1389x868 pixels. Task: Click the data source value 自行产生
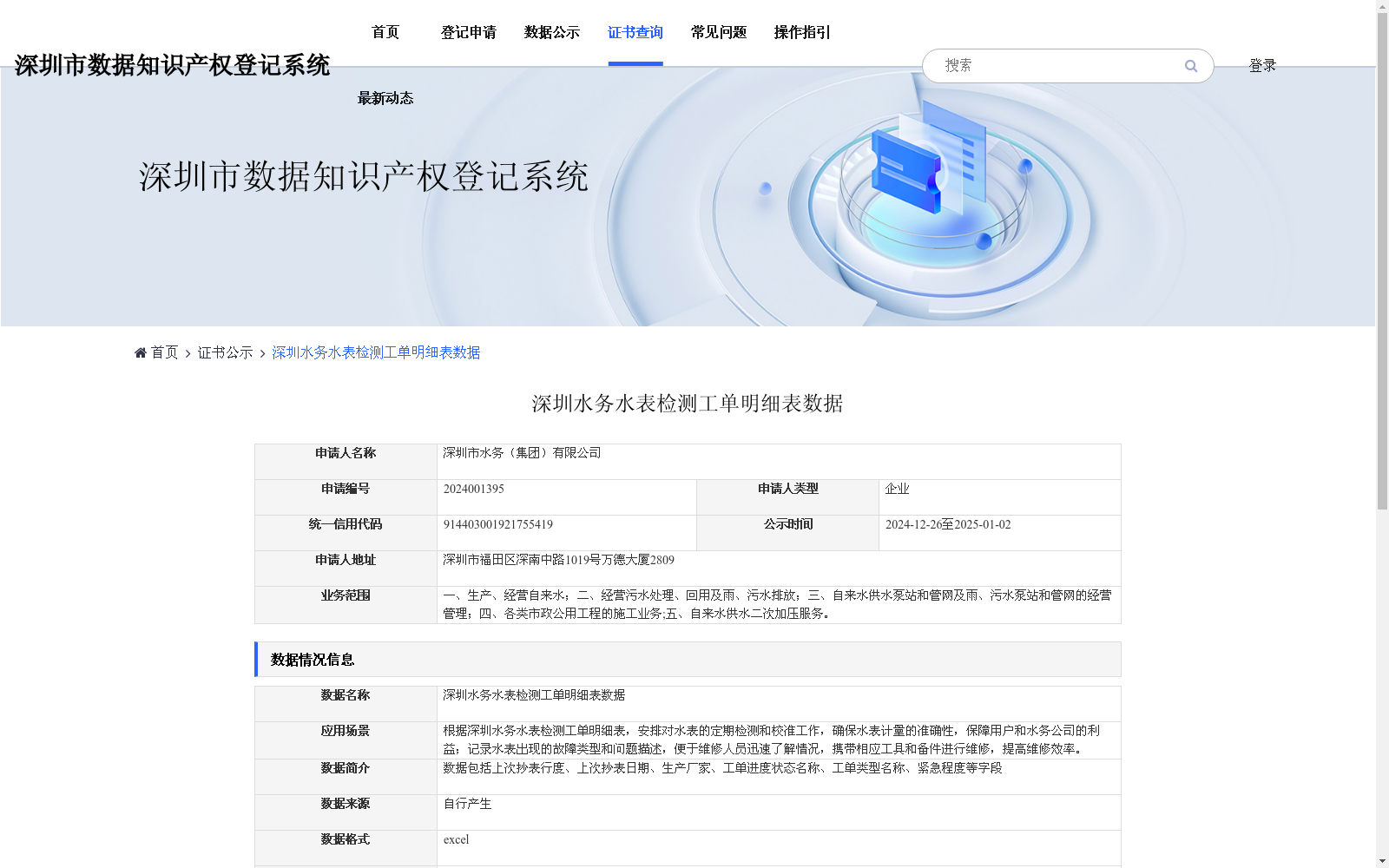click(x=467, y=804)
